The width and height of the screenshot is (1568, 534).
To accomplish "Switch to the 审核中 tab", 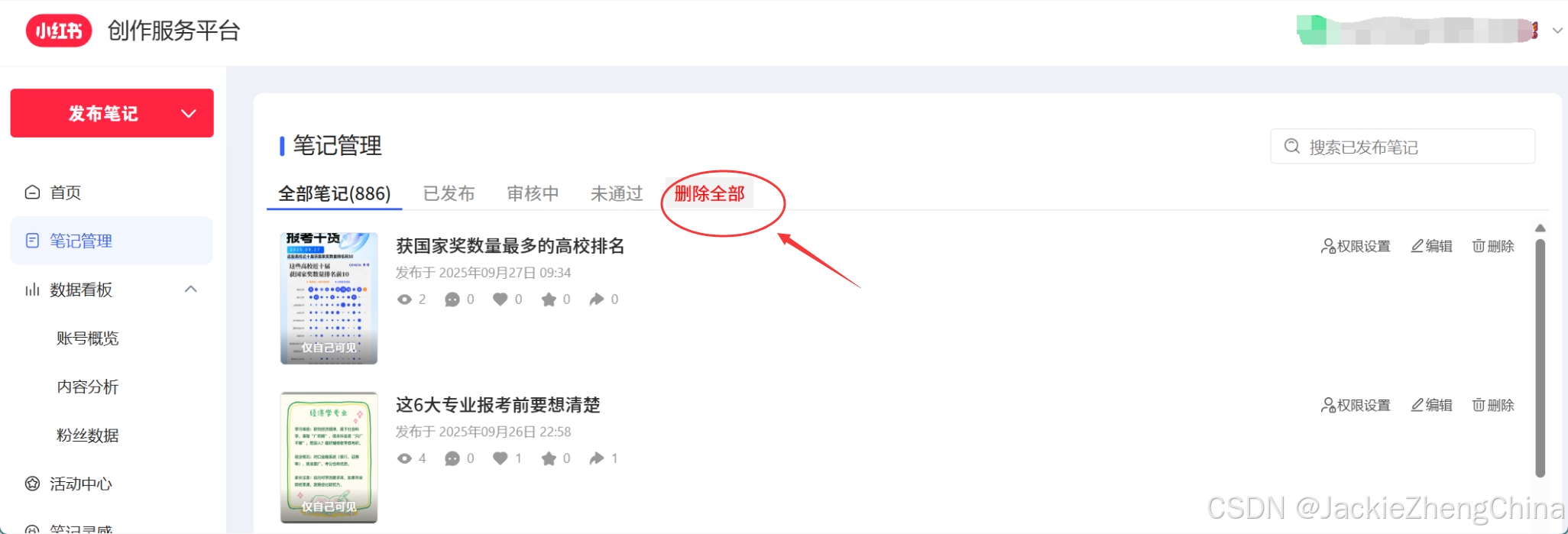I will click(533, 193).
